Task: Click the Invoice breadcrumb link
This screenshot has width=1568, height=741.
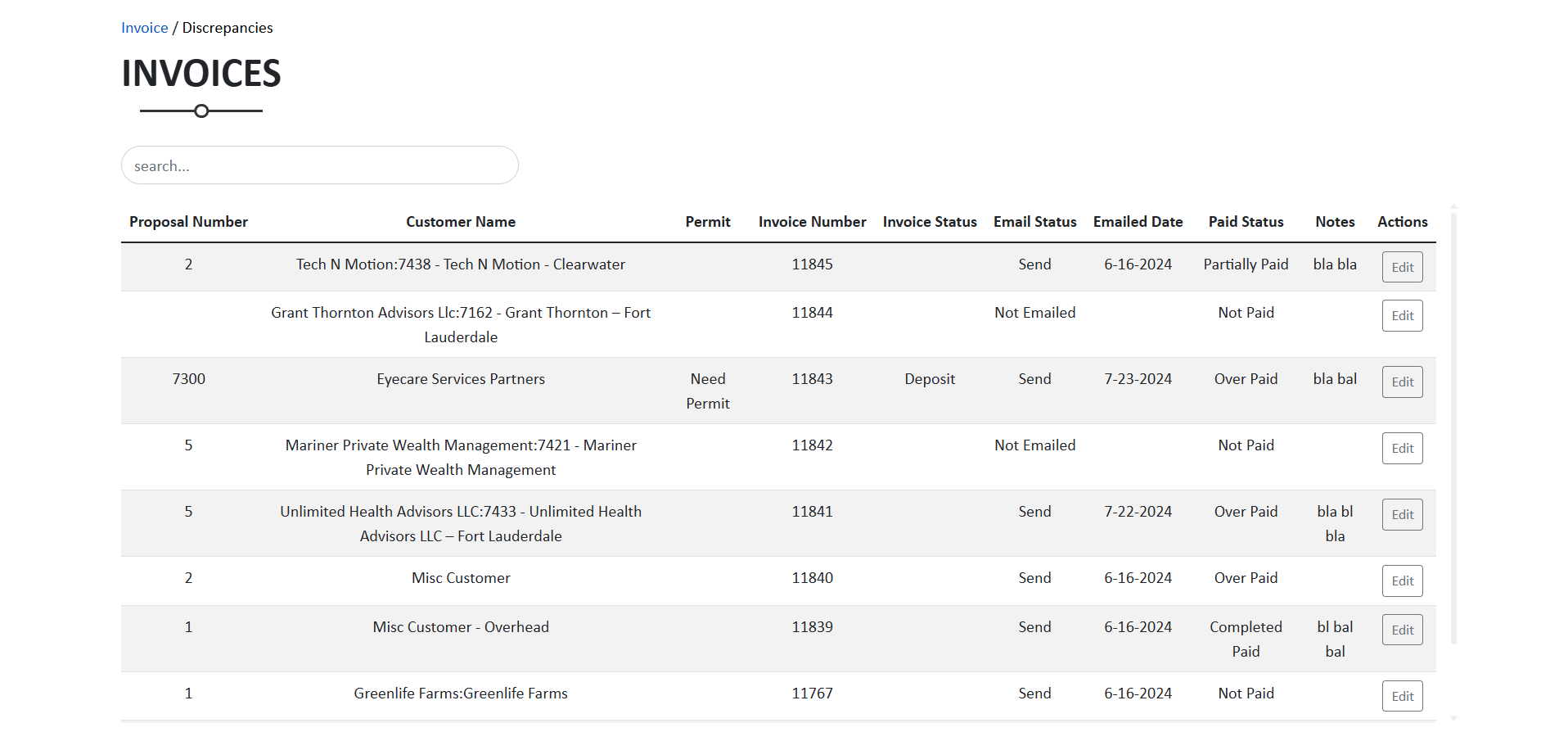Action: tap(144, 28)
